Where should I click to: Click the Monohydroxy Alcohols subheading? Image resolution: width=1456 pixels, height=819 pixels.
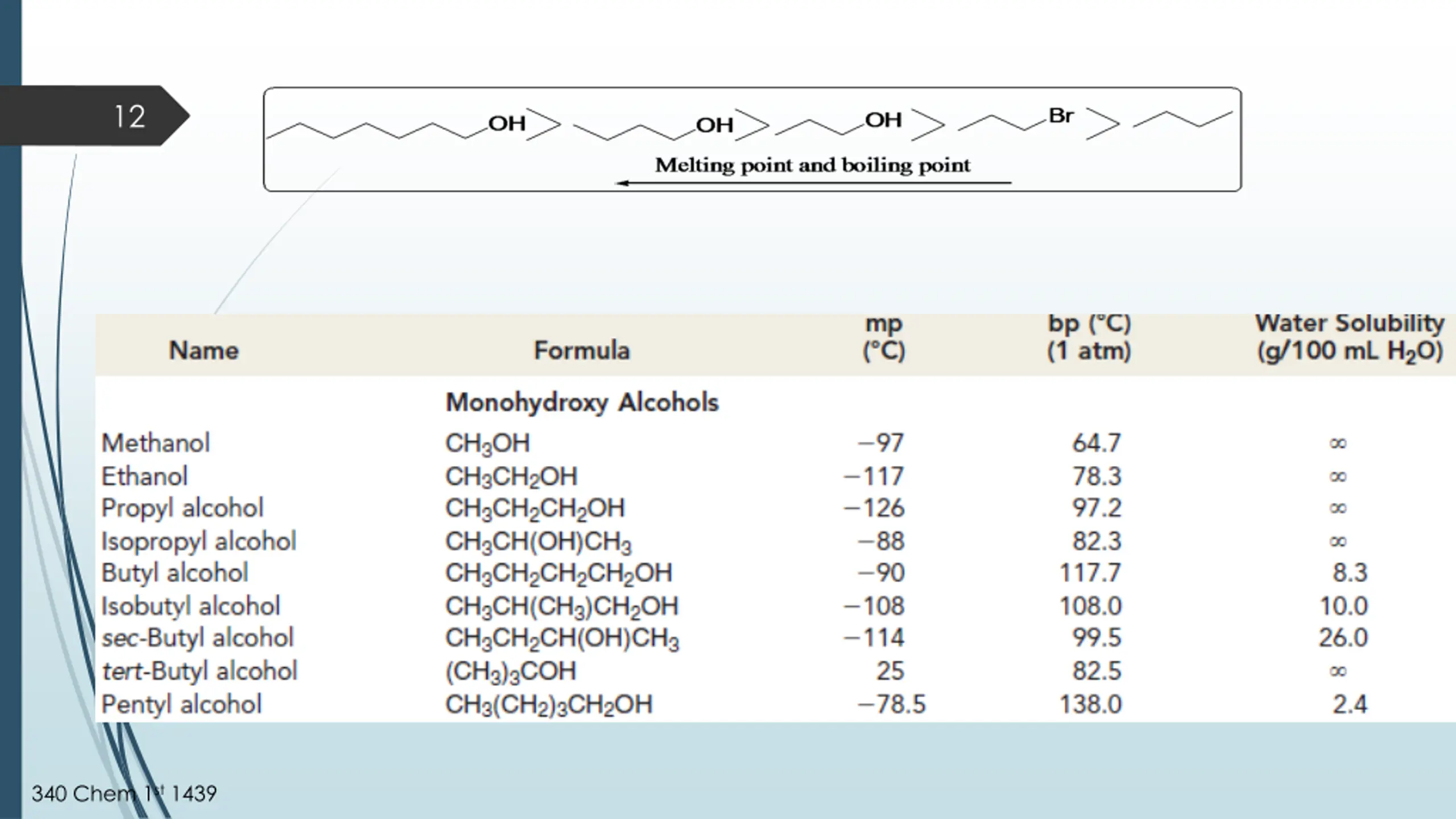point(582,403)
